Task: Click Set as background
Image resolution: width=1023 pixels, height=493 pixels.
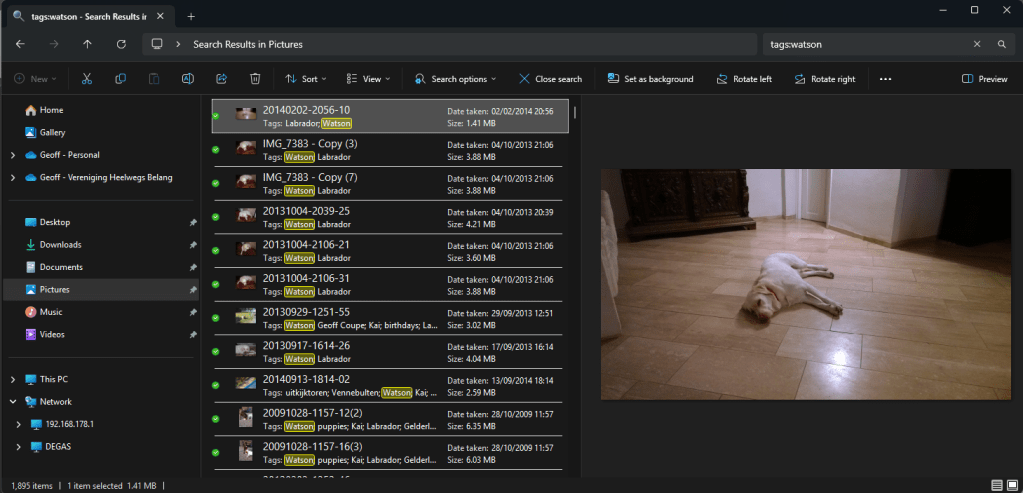Action: coord(650,79)
